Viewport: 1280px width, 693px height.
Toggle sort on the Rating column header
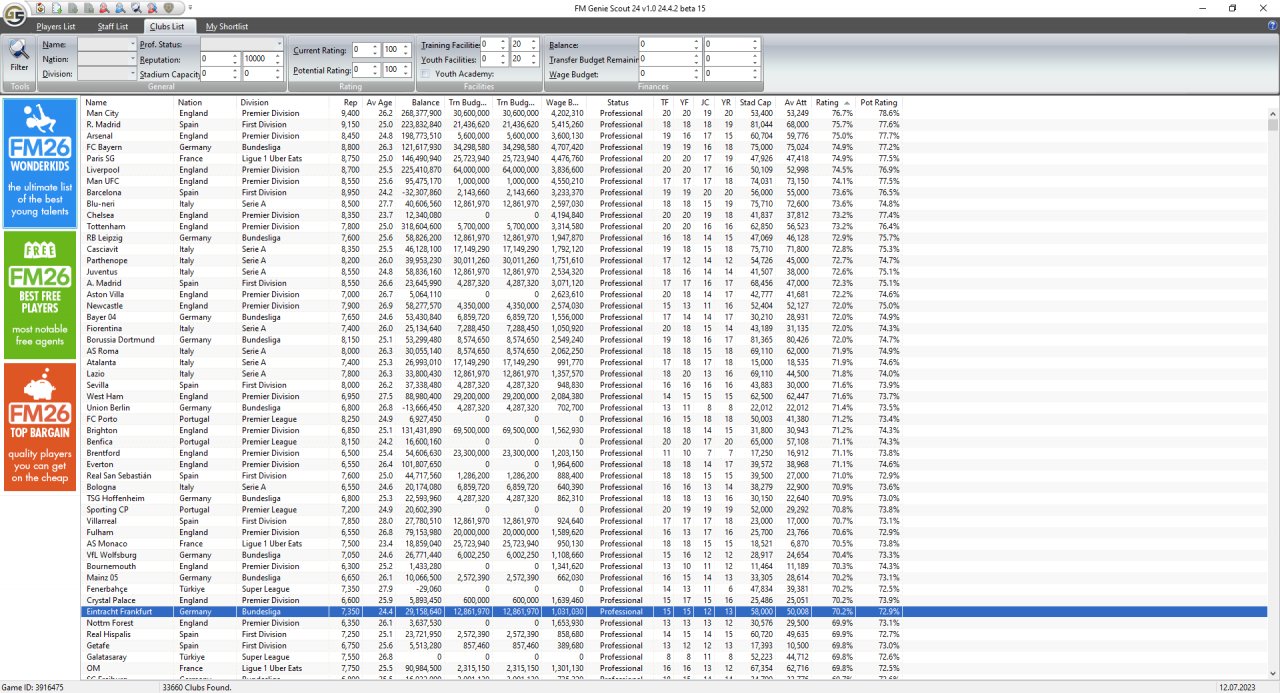831,102
